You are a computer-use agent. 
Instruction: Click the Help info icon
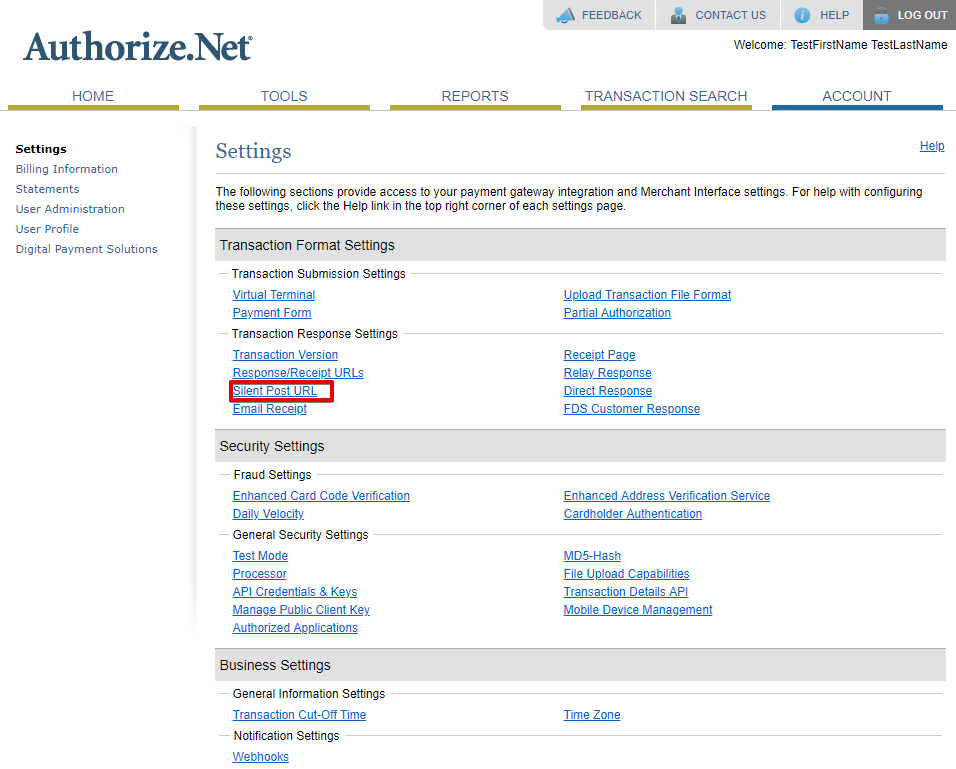[x=802, y=15]
